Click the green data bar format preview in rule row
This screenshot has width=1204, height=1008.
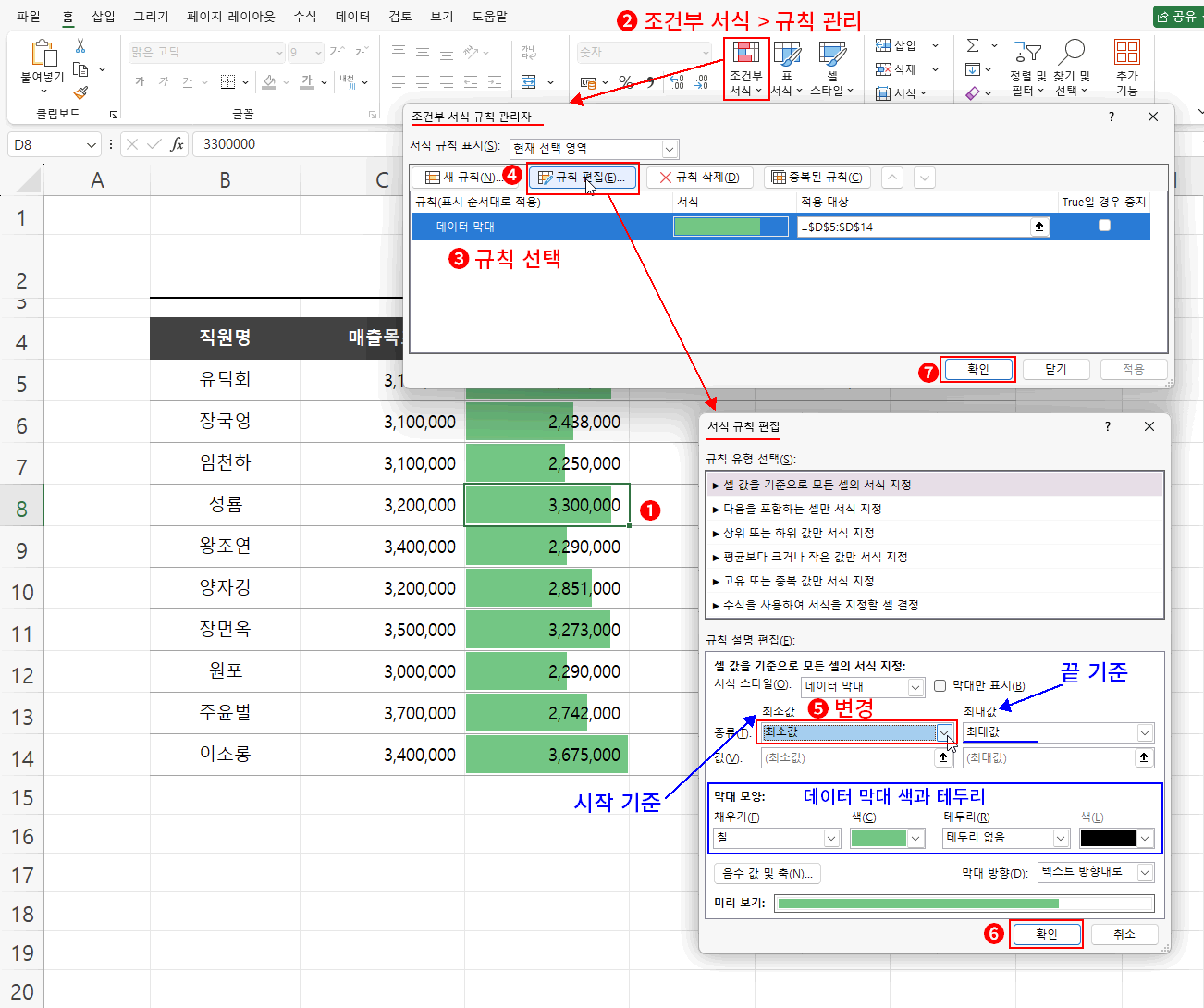[x=731, y=227]
